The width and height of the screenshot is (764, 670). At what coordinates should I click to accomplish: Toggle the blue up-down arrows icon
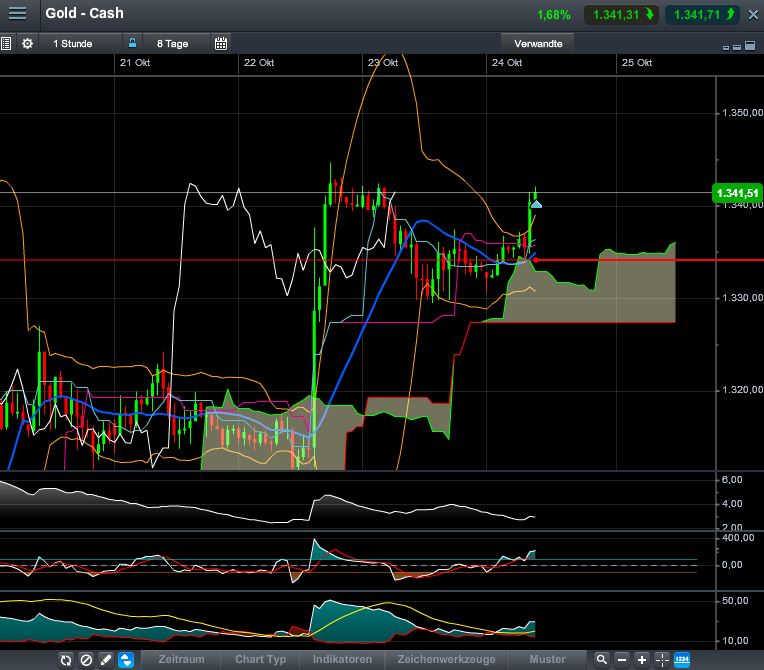pos(126,660)
